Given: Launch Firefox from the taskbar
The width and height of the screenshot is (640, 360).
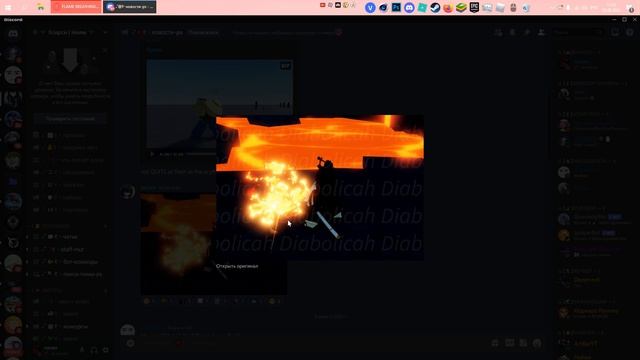Looking at the screenshot, I should pyautogui.click(x=448, y=7).
